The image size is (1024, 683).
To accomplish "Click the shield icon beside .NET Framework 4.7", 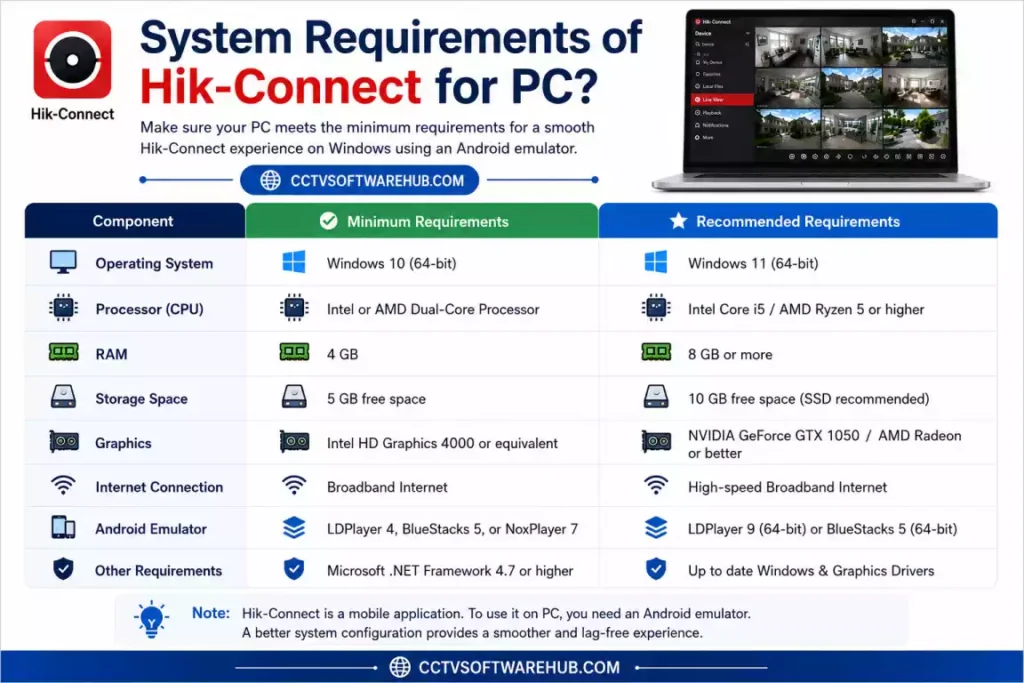I will pos(294,569).
